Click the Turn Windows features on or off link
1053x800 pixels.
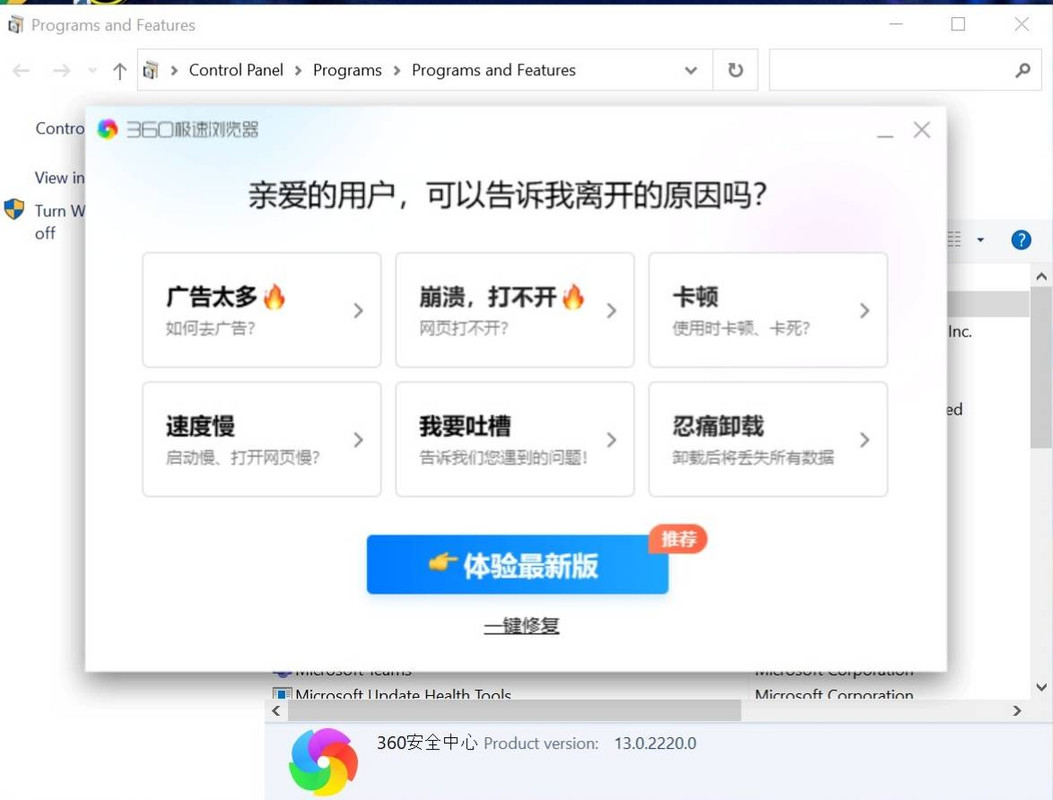click(x=59, y=222)
